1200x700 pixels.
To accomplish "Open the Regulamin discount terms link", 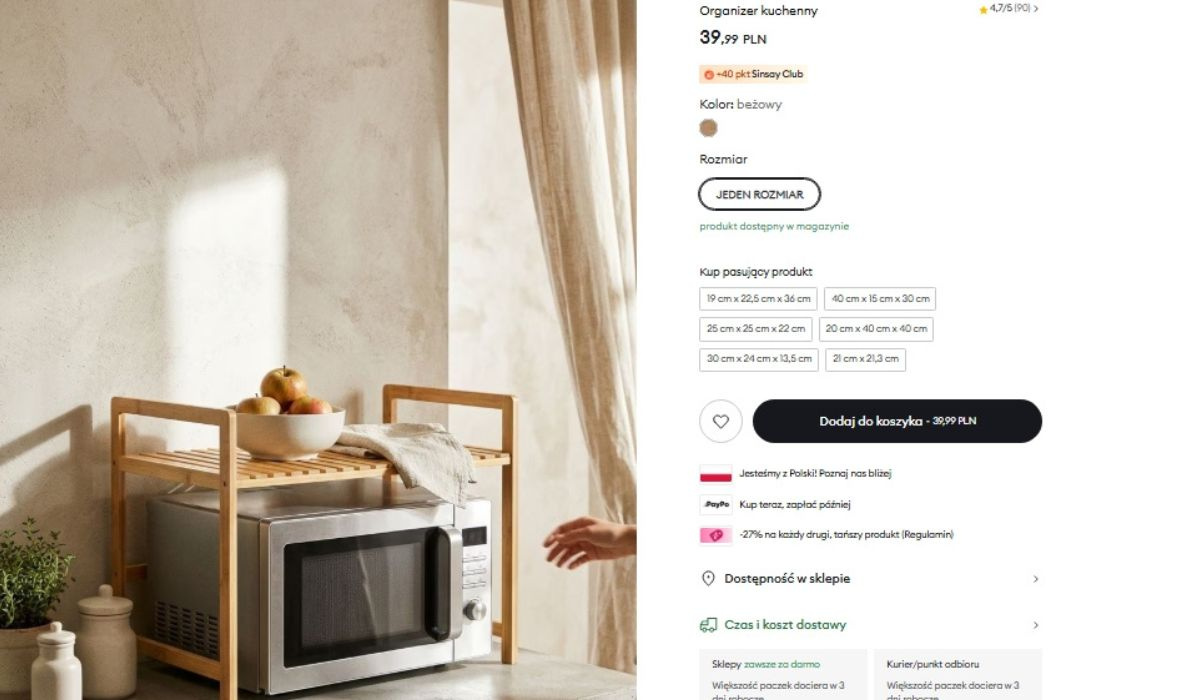I will (x=927, y=535).
